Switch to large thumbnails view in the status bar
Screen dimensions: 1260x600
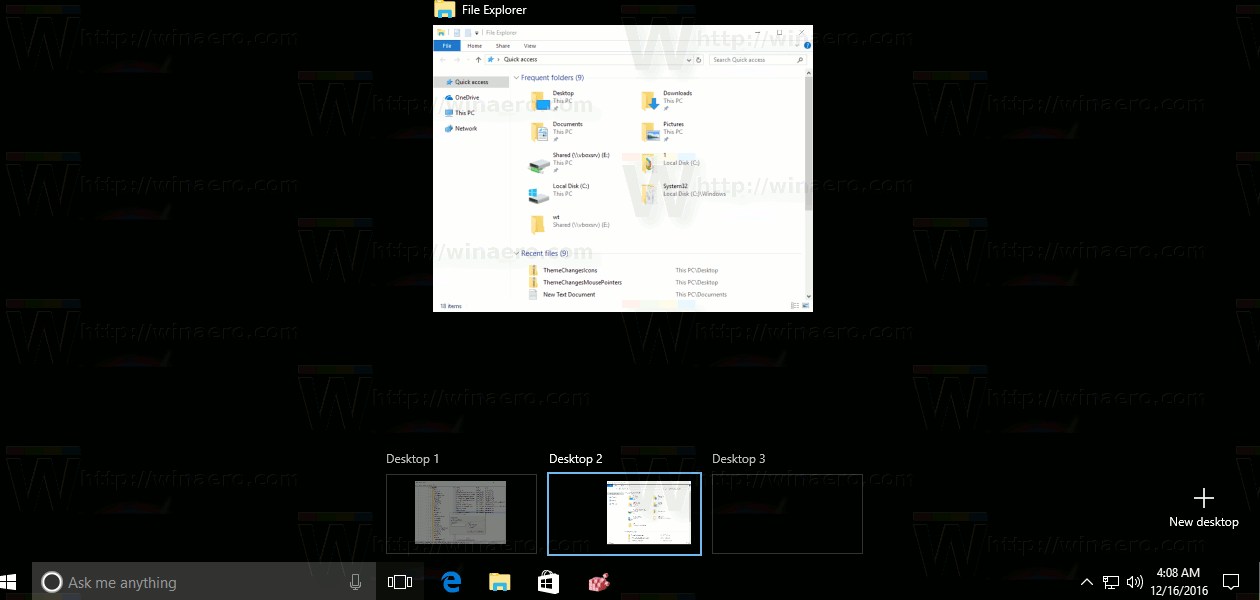(805, 305)
